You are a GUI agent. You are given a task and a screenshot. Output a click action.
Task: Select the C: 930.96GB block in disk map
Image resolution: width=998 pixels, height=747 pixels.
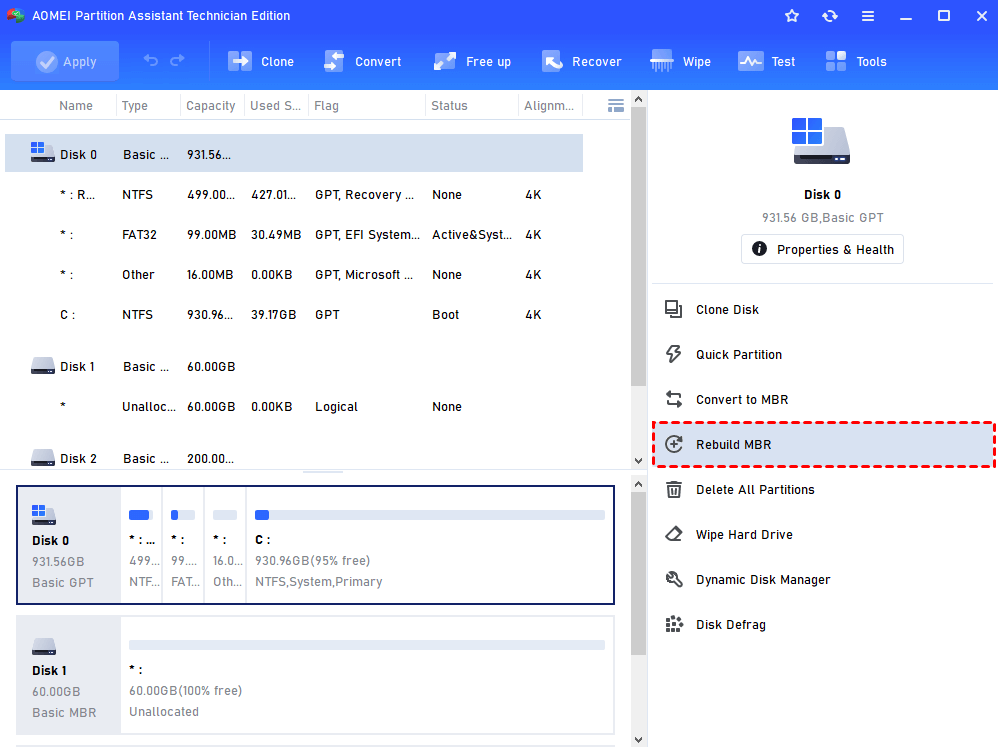coord(430,546)
